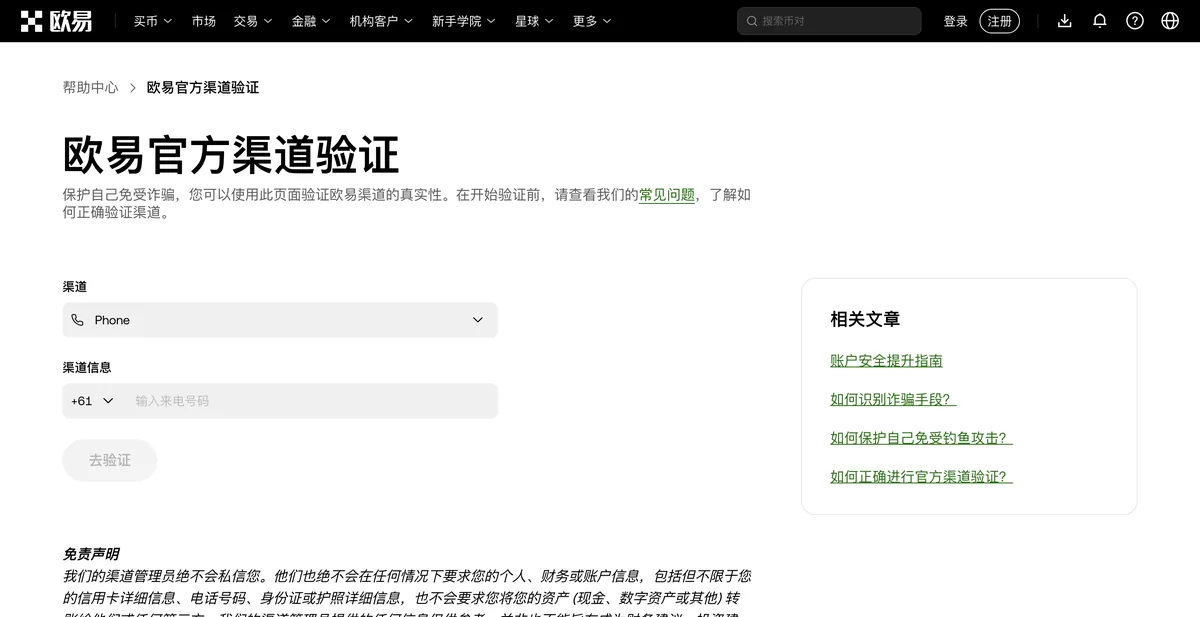Image resolution: width=1200 pixels, height=617 pixels.
Task: Expand the 买币 menu
Action: coord(153,21)
